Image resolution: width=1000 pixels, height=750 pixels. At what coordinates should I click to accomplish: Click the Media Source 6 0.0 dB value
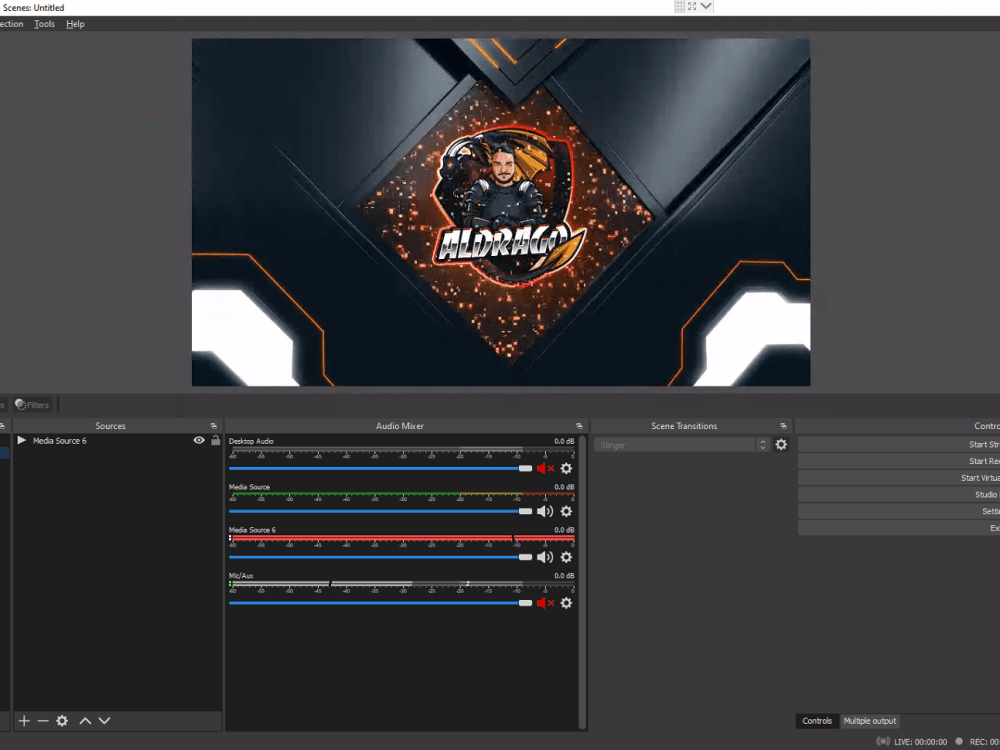tap(564, 530)
